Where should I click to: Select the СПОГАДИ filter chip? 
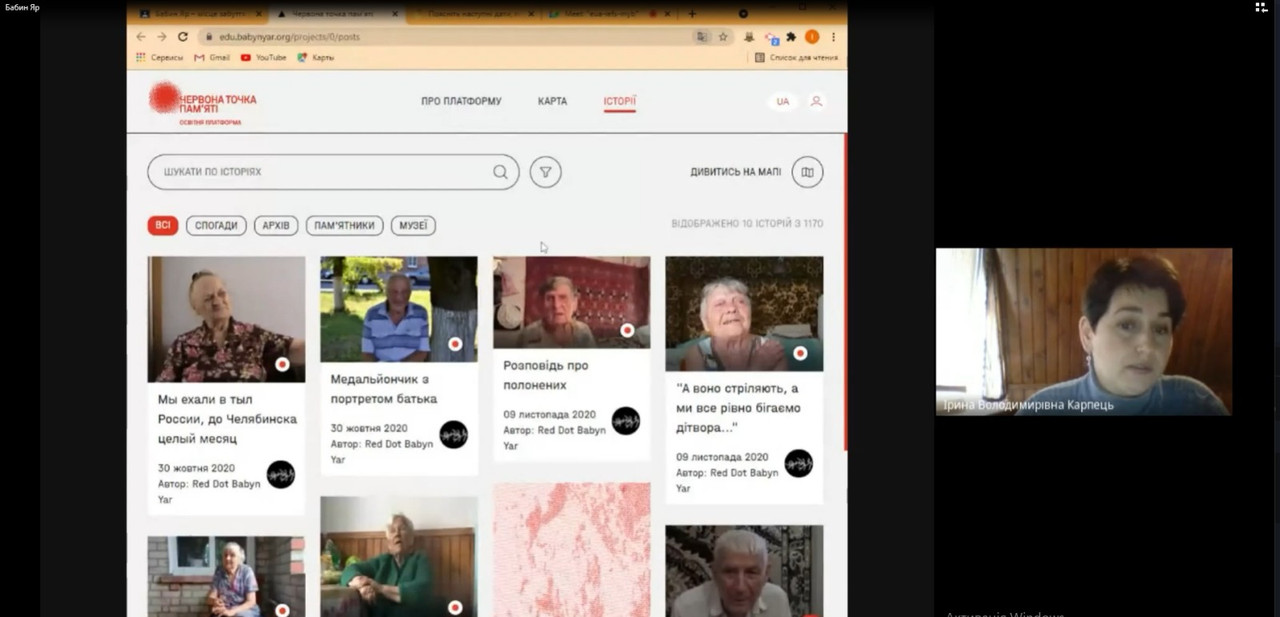[216, 225]
